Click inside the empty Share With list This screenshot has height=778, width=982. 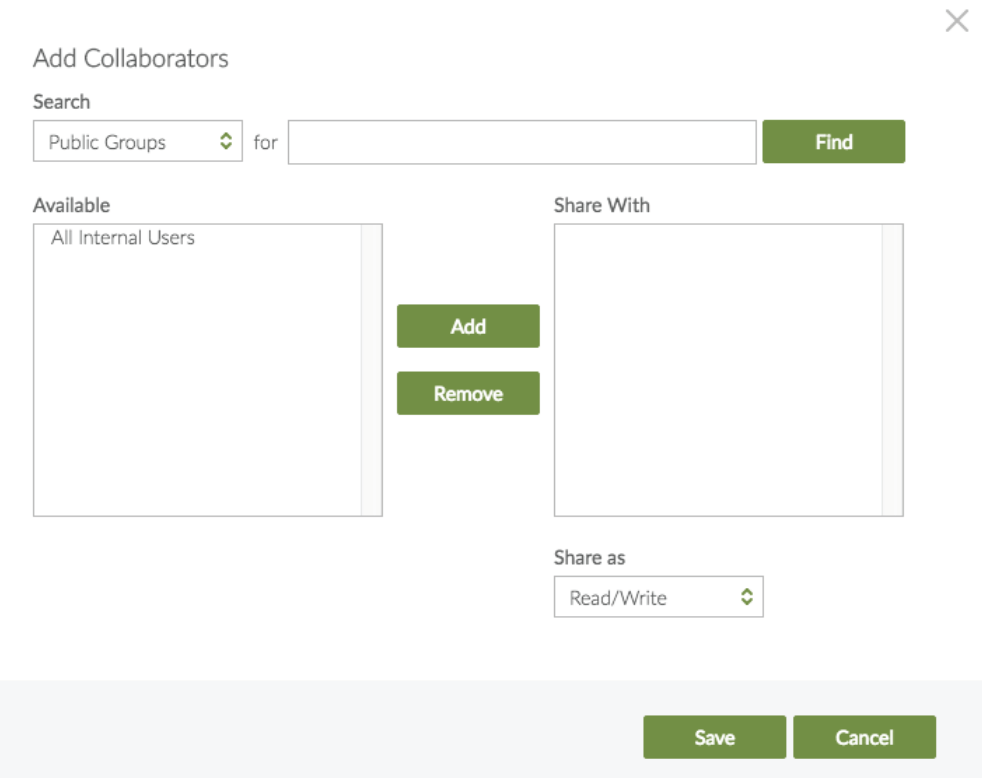click(717, 369)
